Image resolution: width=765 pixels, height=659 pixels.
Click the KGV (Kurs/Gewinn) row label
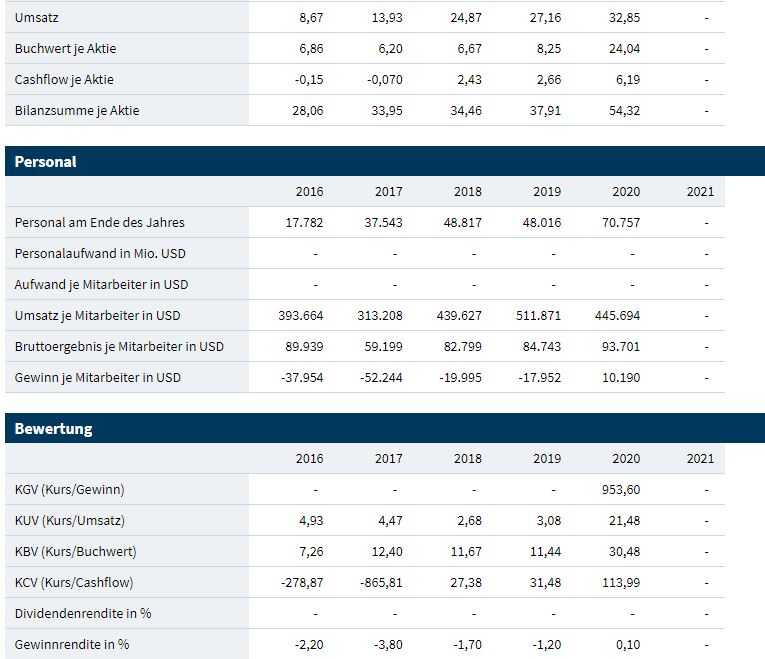click(x=70, y=489)
